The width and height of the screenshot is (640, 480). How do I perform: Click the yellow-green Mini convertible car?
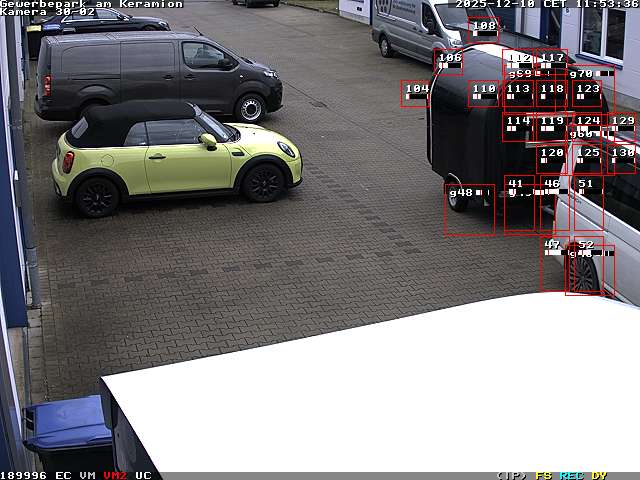(175, 157)
